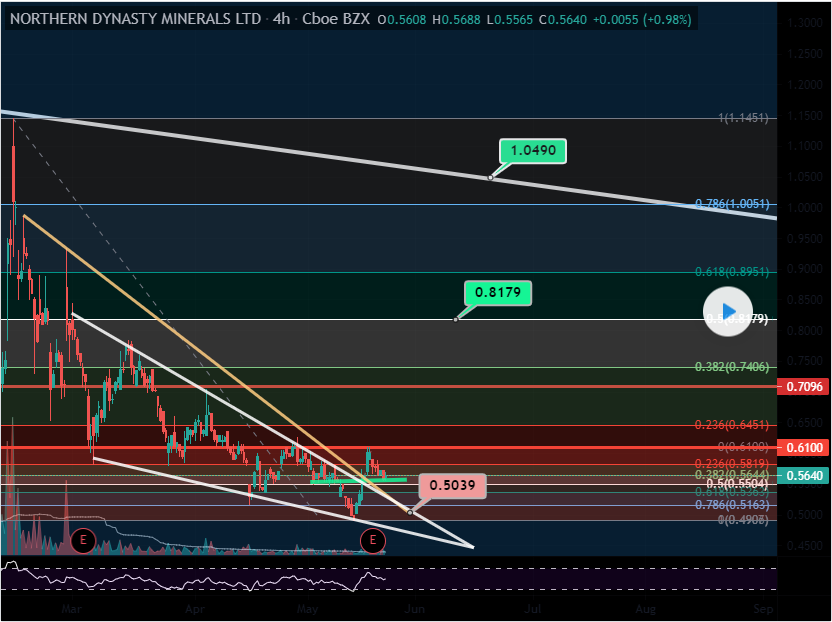Viewport: 832px width, 622px height.
Task: Click the H0.5688 high value in header
Action: (456, 20)
